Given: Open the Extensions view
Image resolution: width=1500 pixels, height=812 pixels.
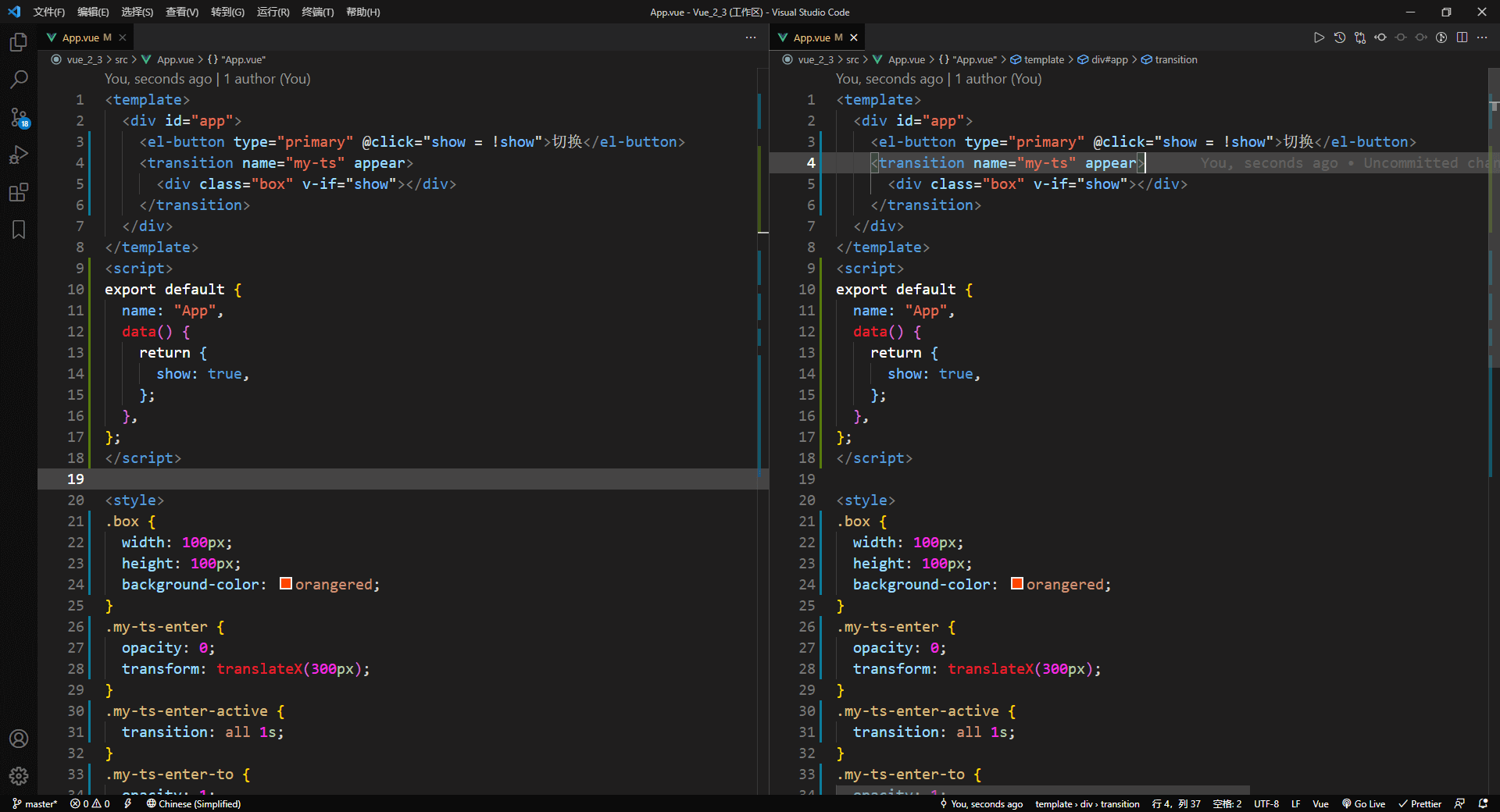Looking at the screenshot, I should pos(19,193).
